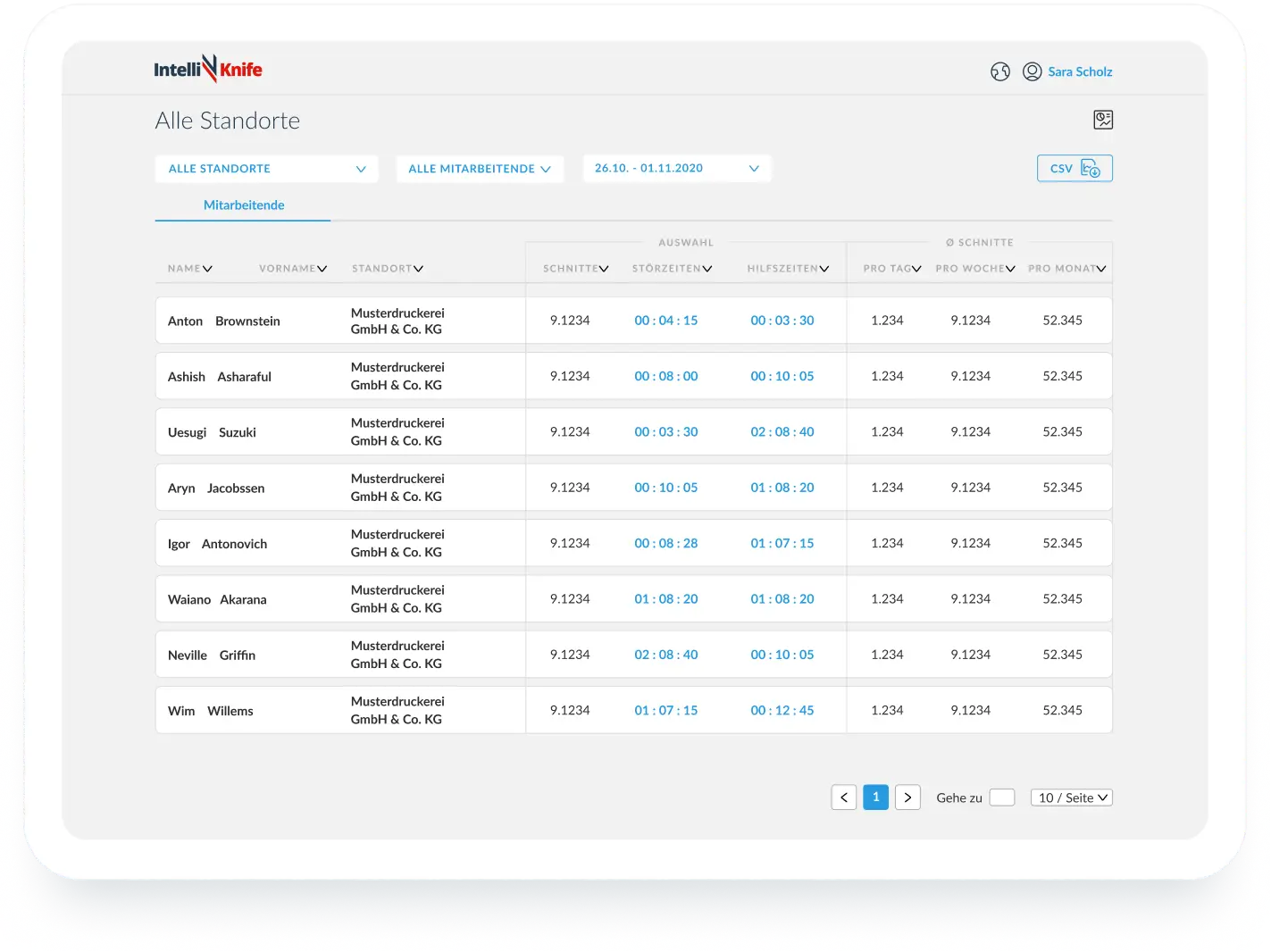Select the Aryn Jacobssen name cell

216,489
